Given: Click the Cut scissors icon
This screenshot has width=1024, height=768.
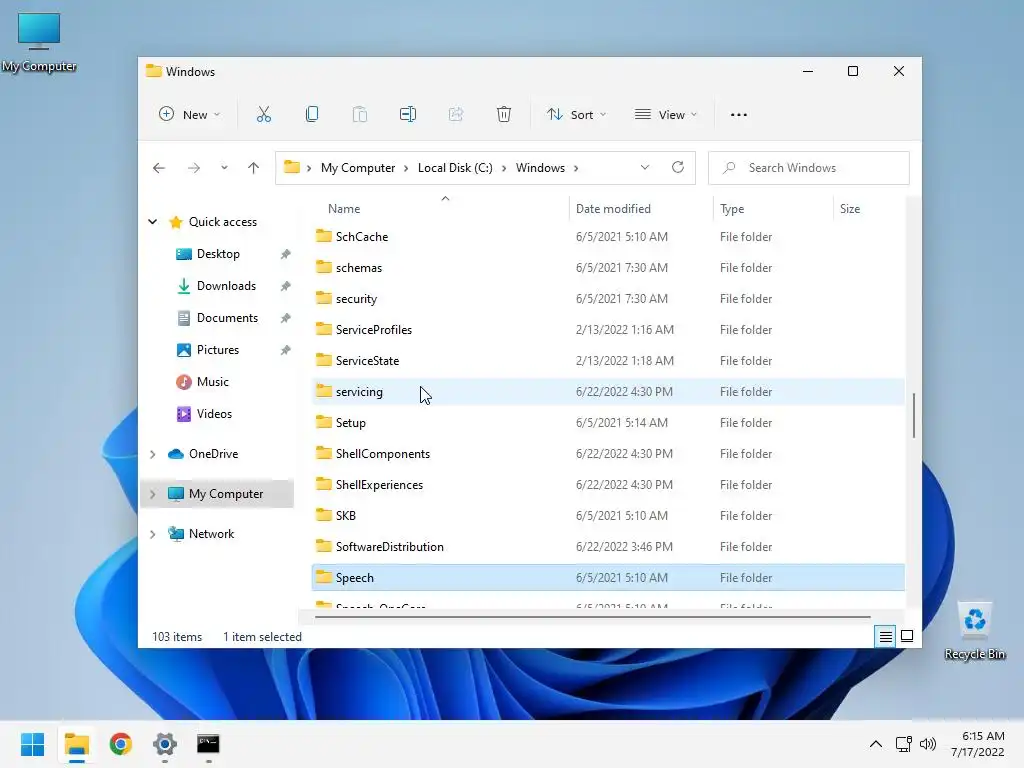Looking at the screenshot, I should (264, 114).
